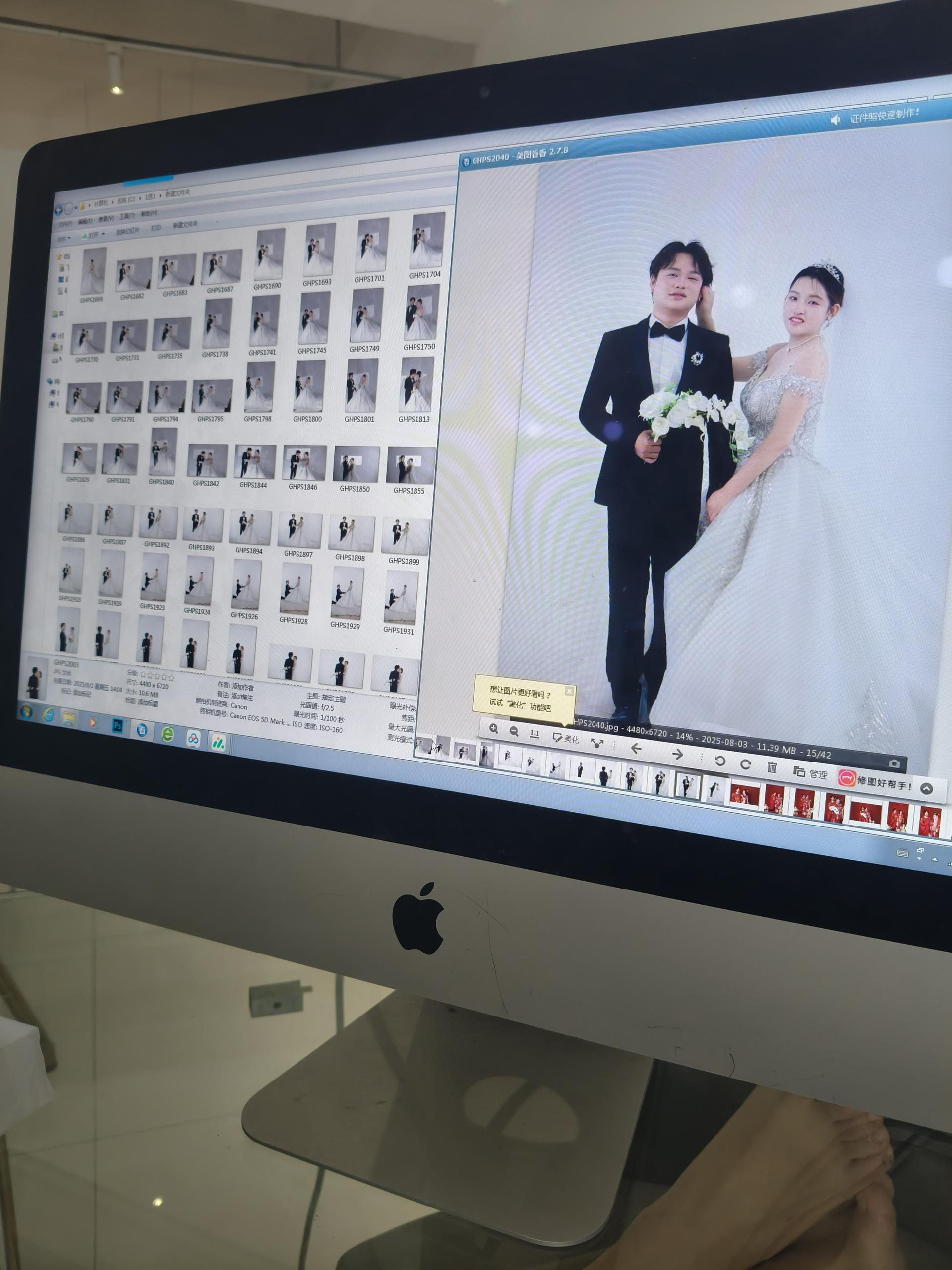This screenshot has height=1270, width=952.
Task: Open the File Explorer taskbar icon
Action: [x=70, y=719]
